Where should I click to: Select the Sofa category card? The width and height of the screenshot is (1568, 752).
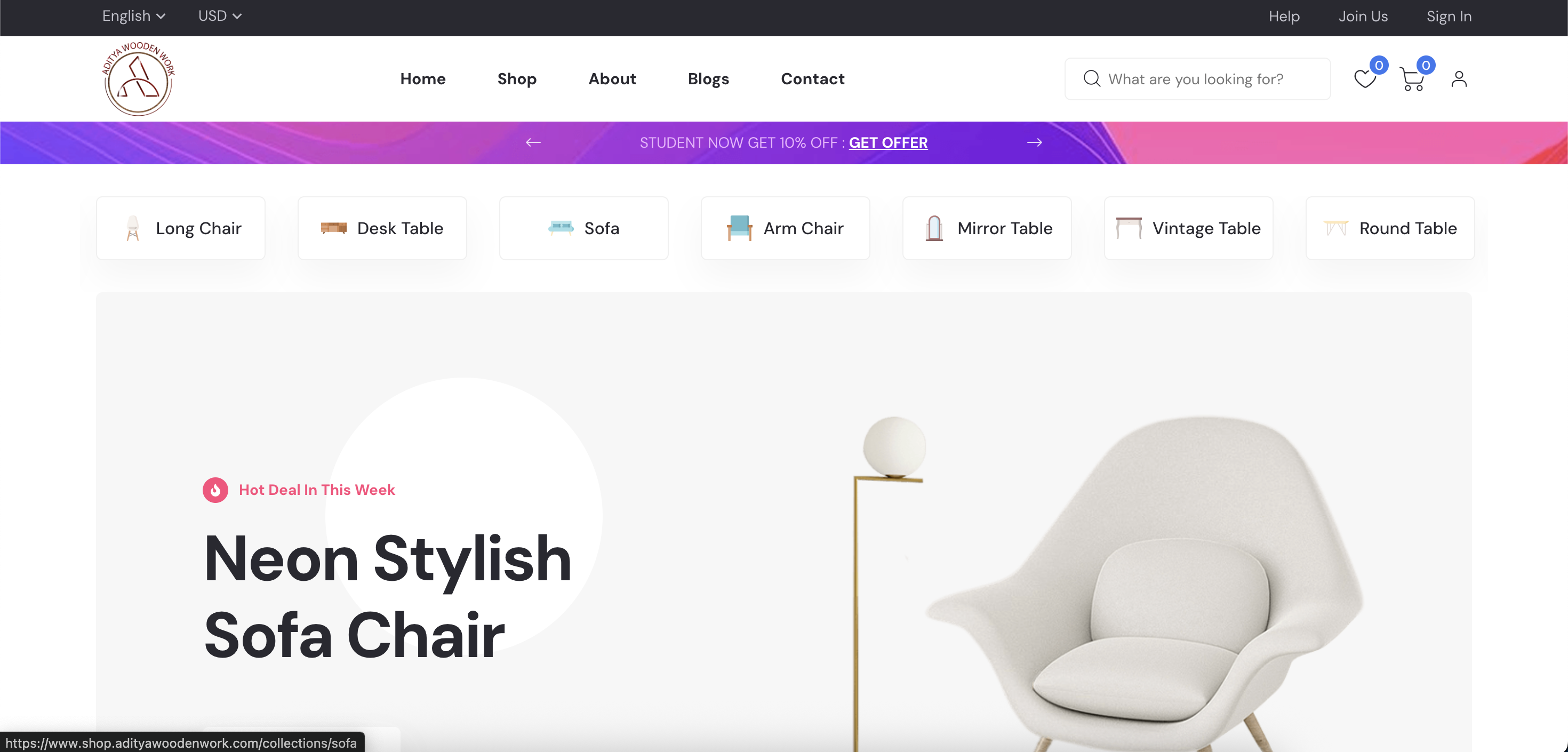[x=584, y=228]
